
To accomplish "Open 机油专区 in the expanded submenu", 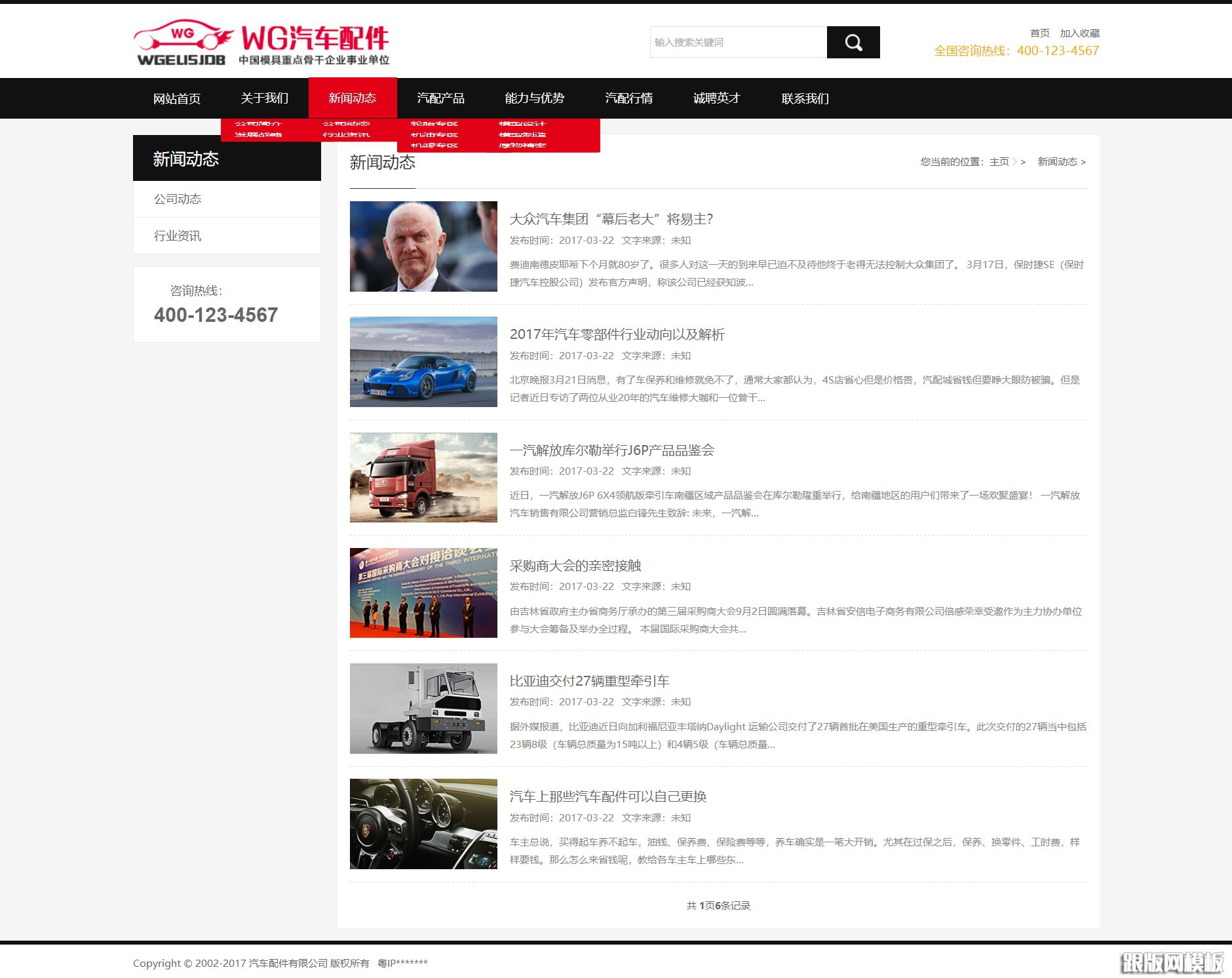I will click(434, 135).
